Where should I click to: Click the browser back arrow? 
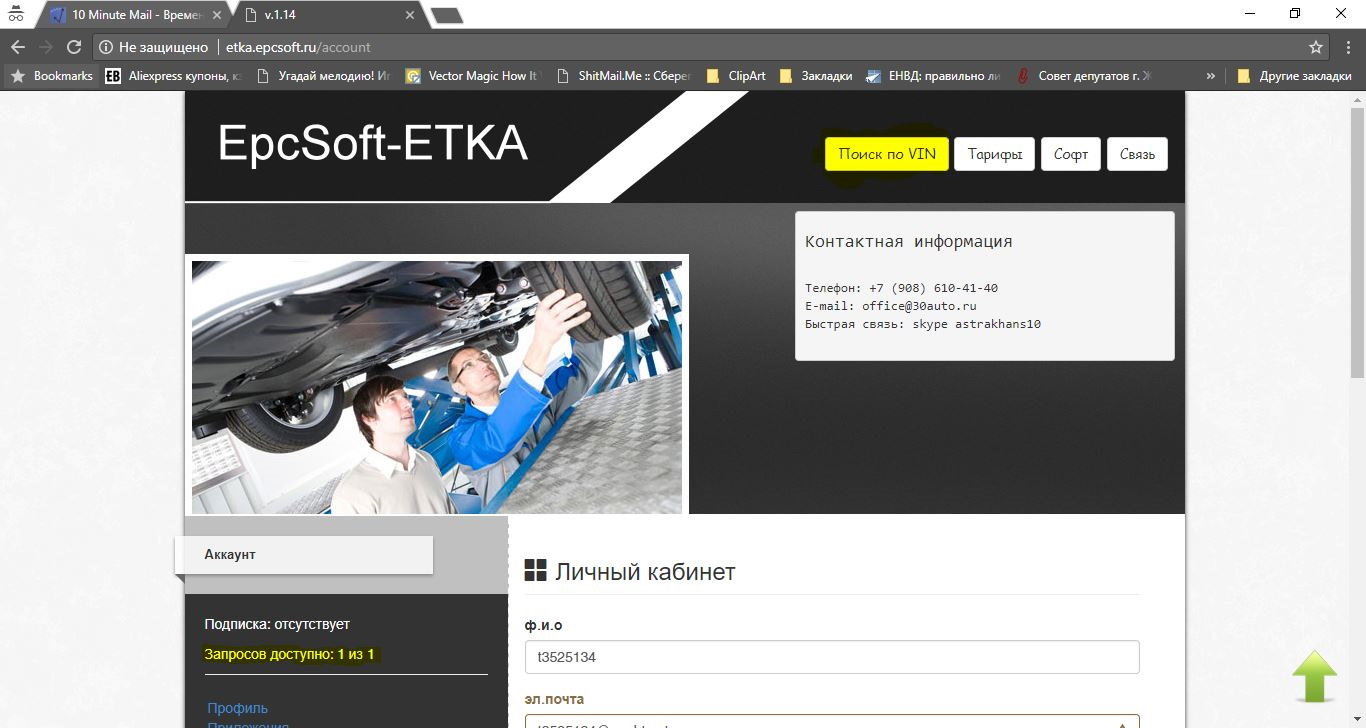tap(18, 47)
